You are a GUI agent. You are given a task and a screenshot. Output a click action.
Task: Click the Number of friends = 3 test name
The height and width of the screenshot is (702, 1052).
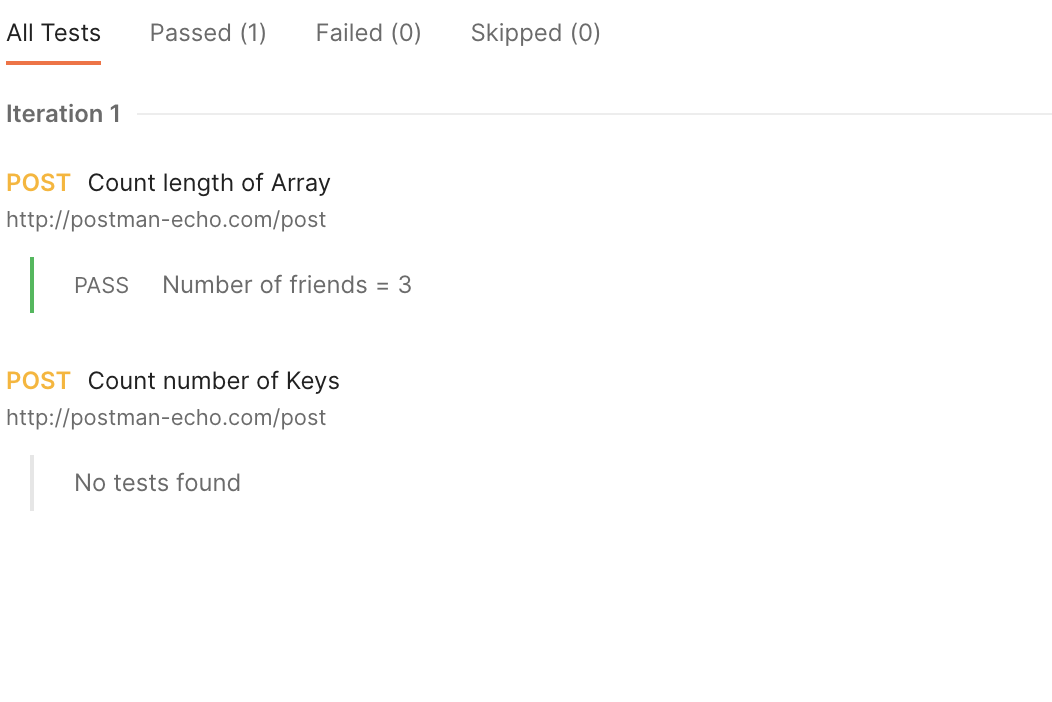tap(286, 284)
